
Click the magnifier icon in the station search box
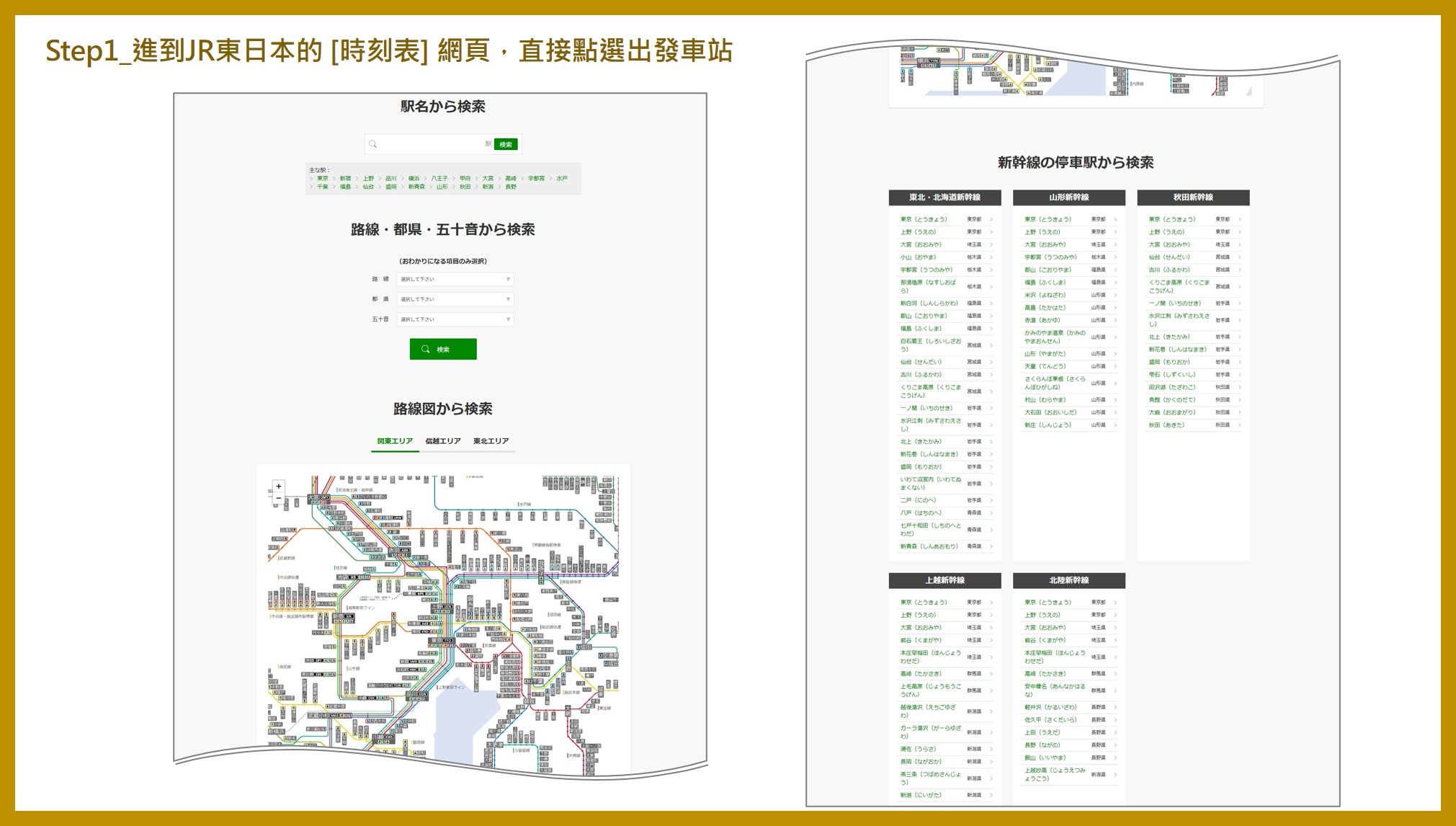(373, 144)
